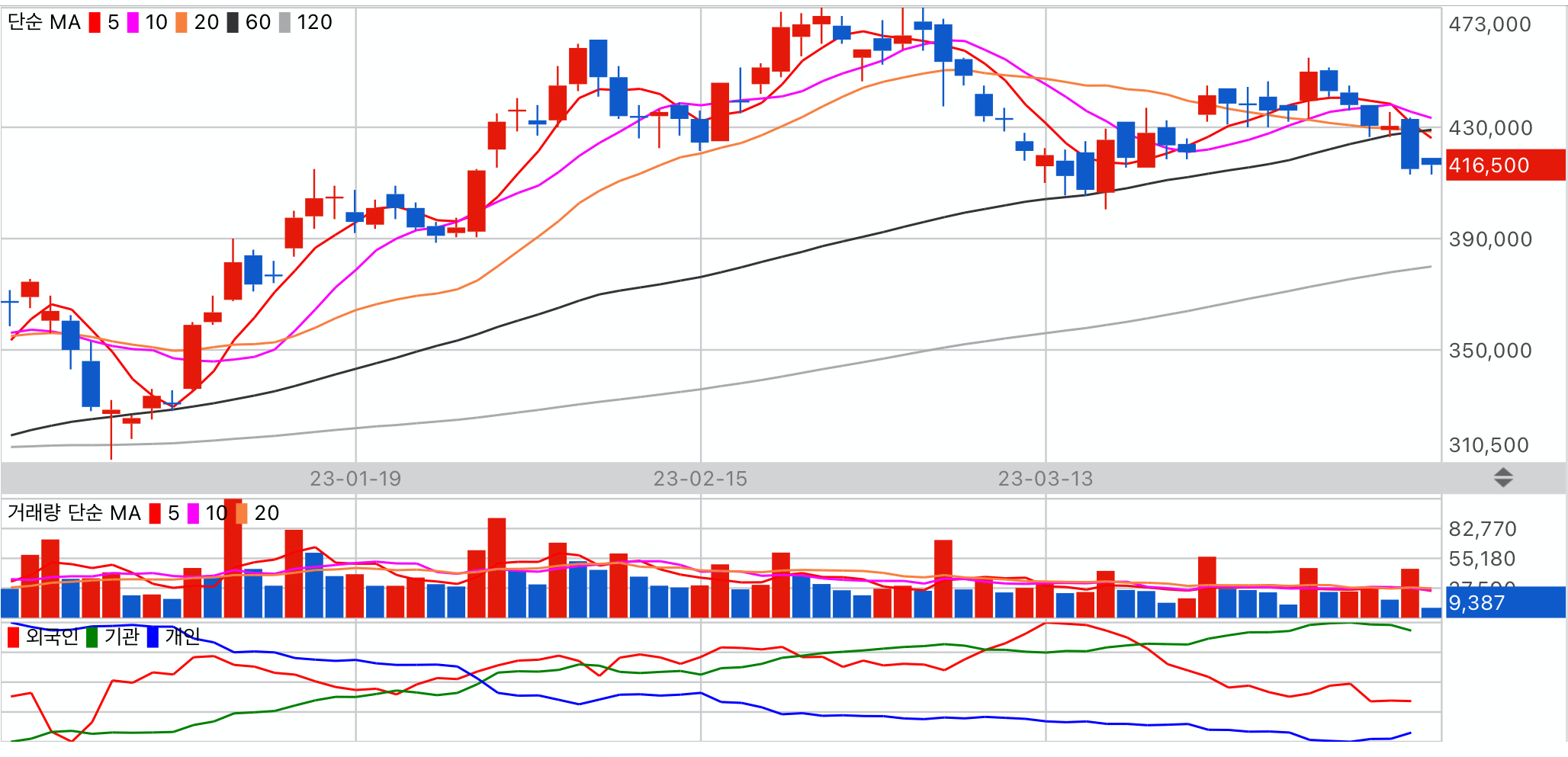1568x757 pixels.
Task: Click the magenta 10 swatch in volume MA legend
Action: point(193,513)
